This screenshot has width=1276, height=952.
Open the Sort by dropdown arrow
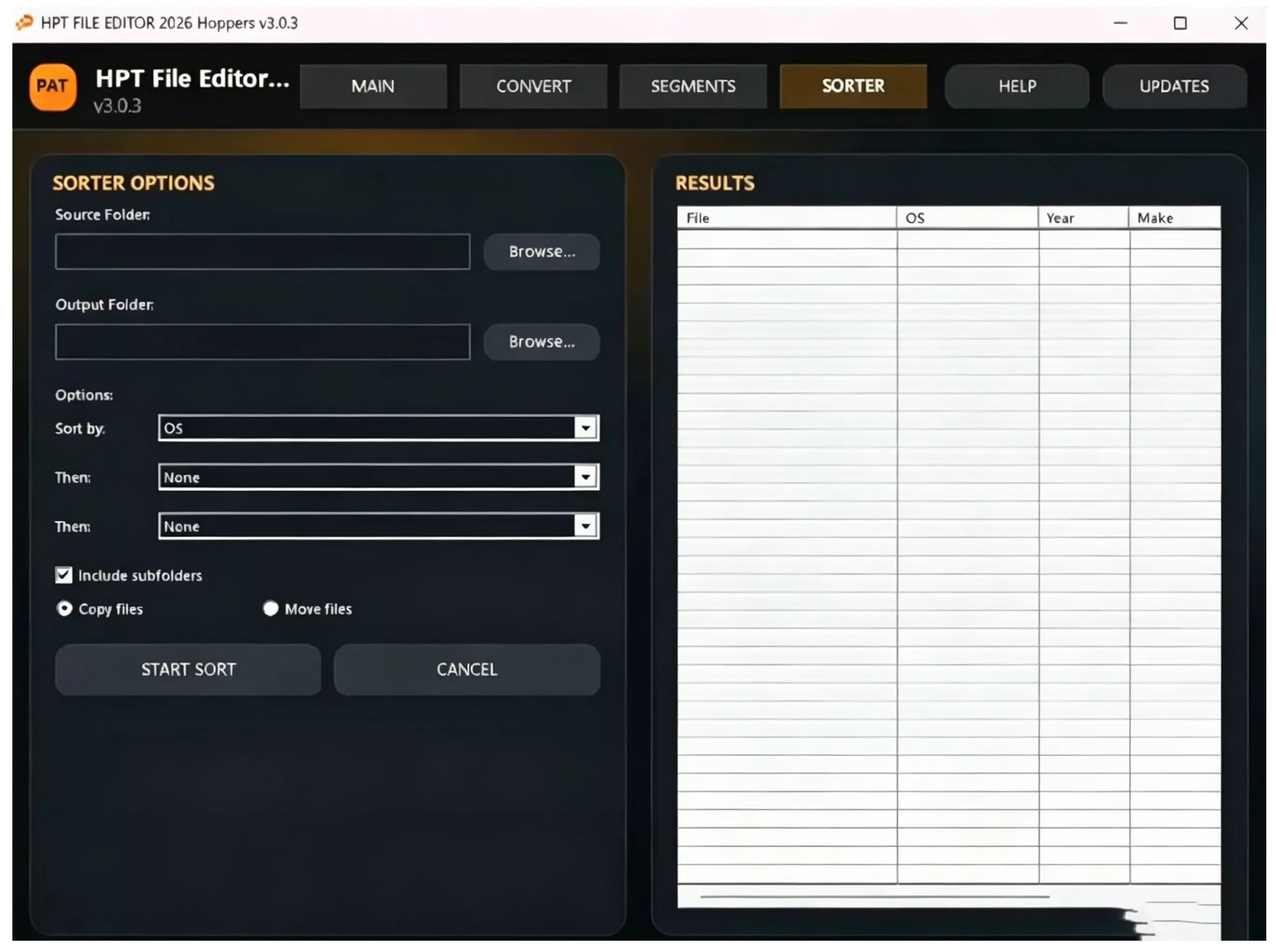click(x=585, y=428)
